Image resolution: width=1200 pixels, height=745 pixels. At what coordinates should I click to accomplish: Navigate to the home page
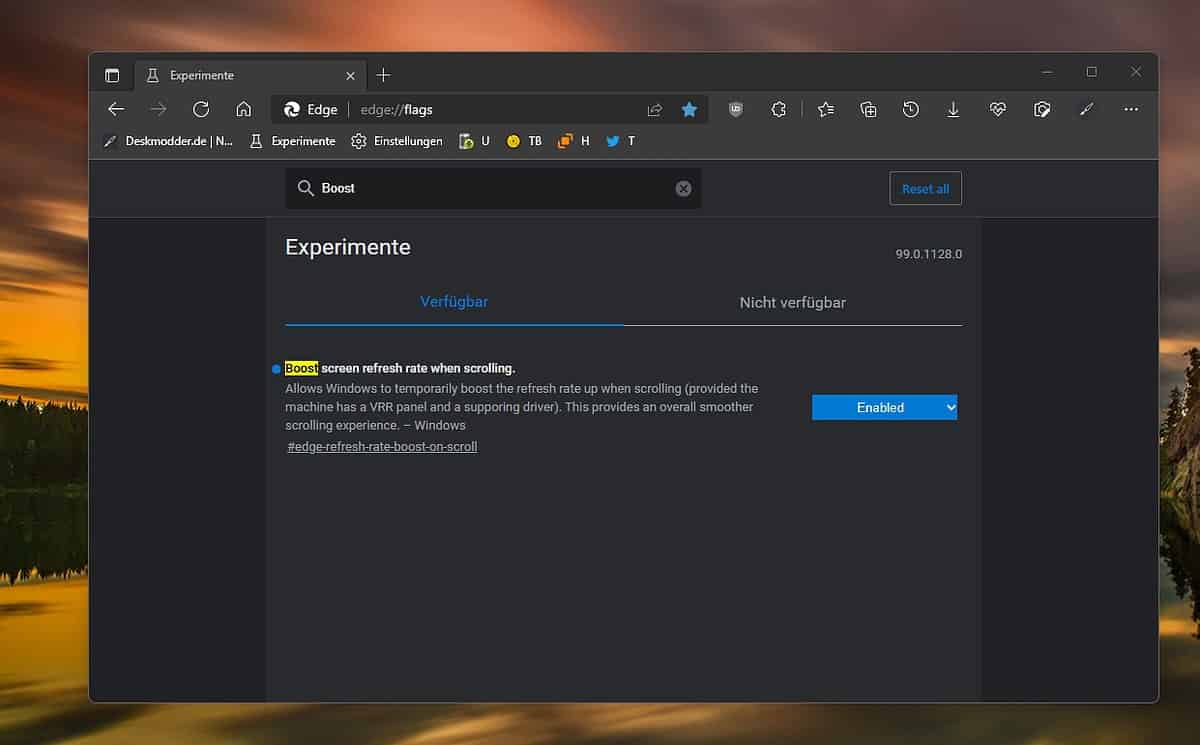pos(244,109)
